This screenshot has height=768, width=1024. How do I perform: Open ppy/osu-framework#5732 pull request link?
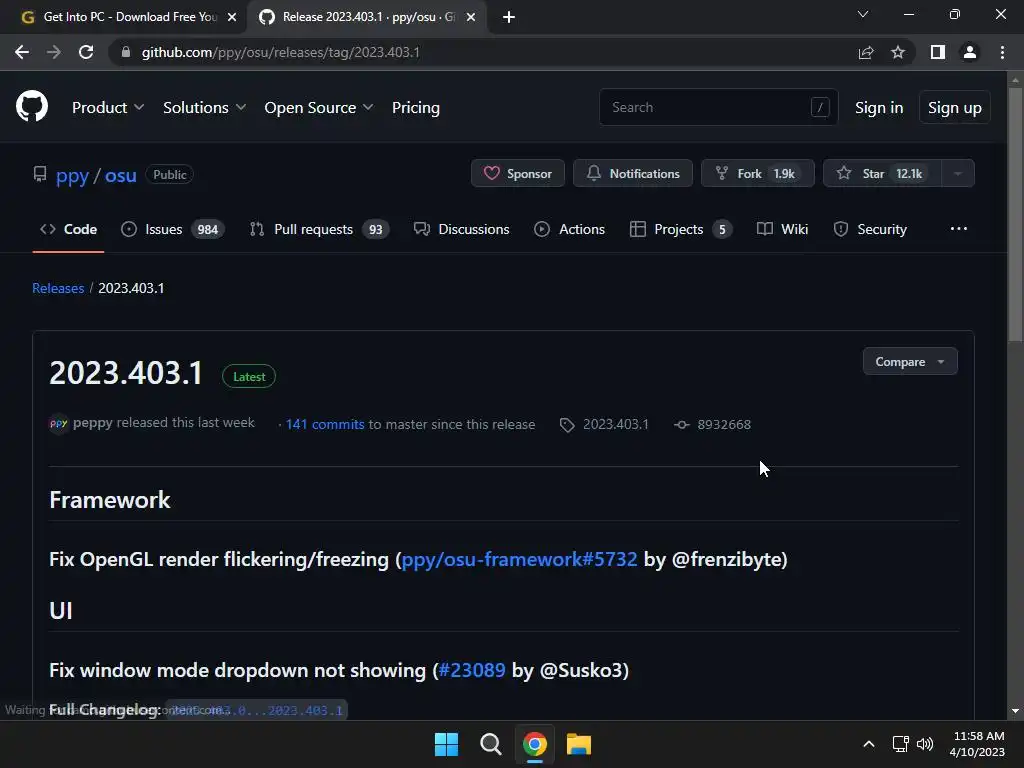[x=519, y=559]
